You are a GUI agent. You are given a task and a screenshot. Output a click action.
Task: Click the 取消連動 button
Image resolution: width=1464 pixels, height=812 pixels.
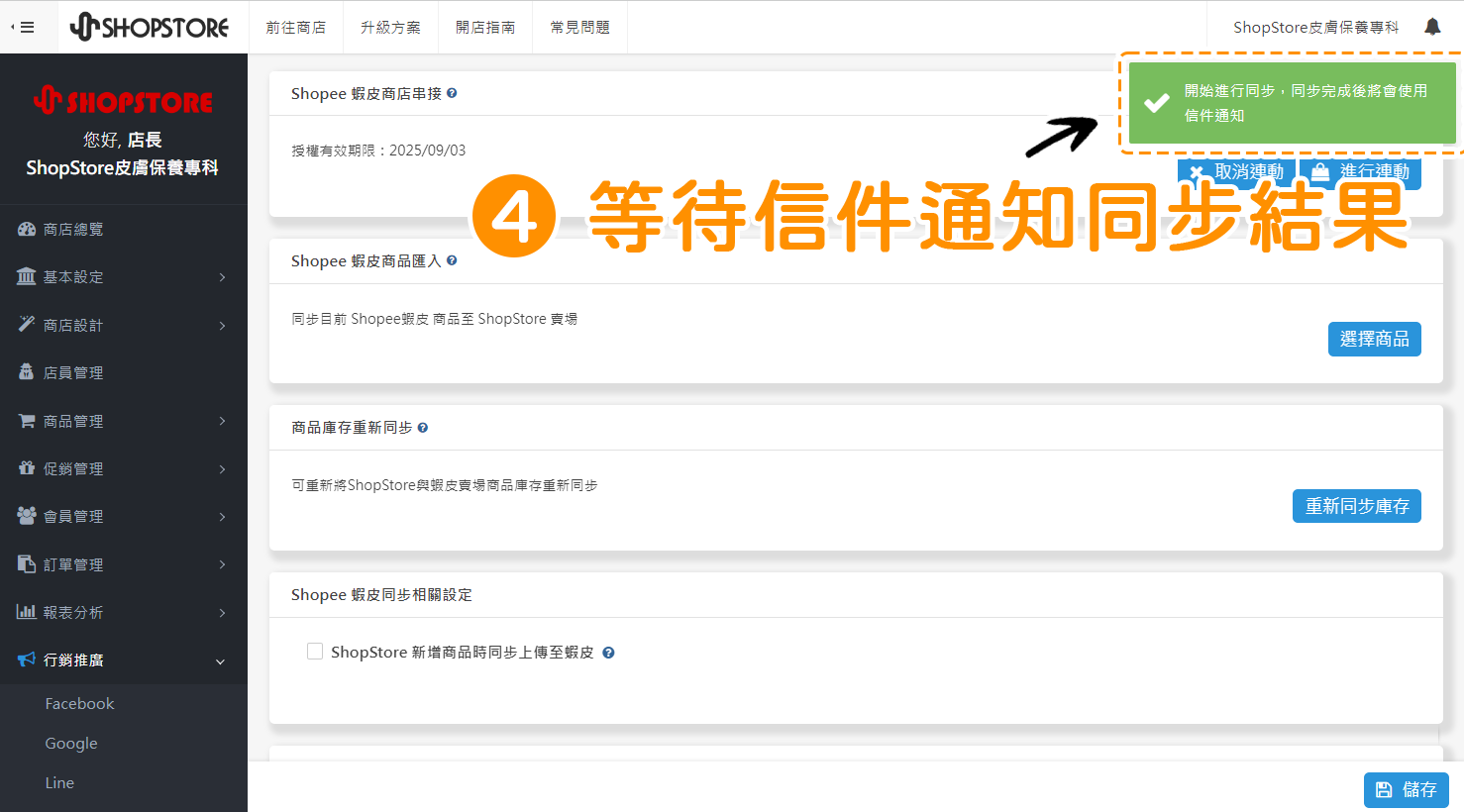[x=1236, y=171]
